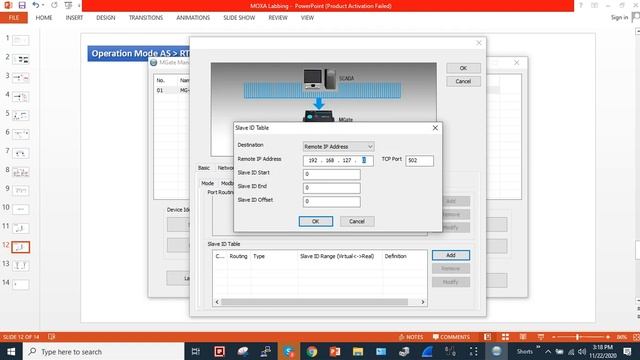
Task: Toggle the COMMENTS pane
Action: click(x=451, y=337)
